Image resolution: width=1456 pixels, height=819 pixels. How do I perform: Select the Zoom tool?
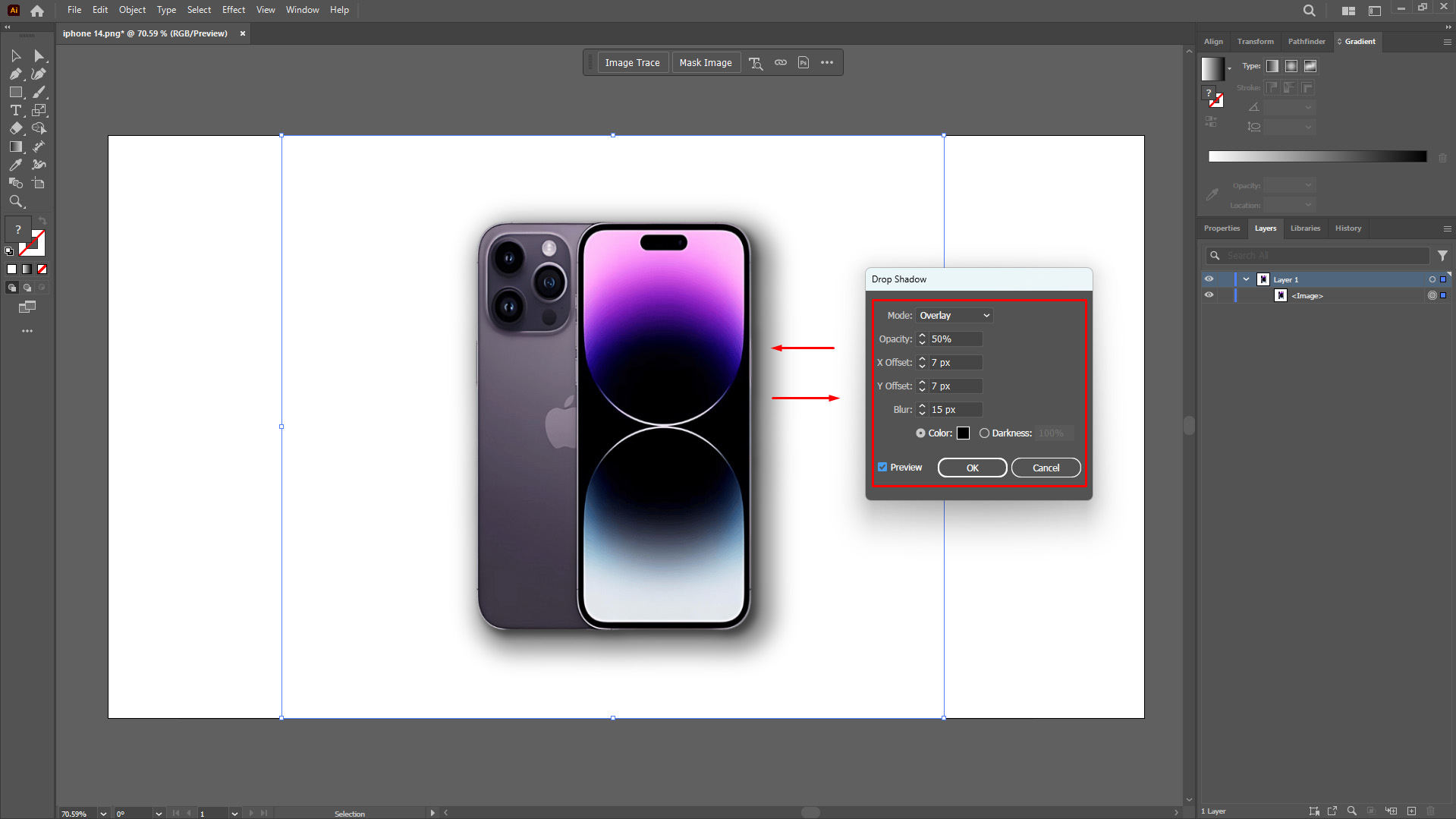pos(16,200)
